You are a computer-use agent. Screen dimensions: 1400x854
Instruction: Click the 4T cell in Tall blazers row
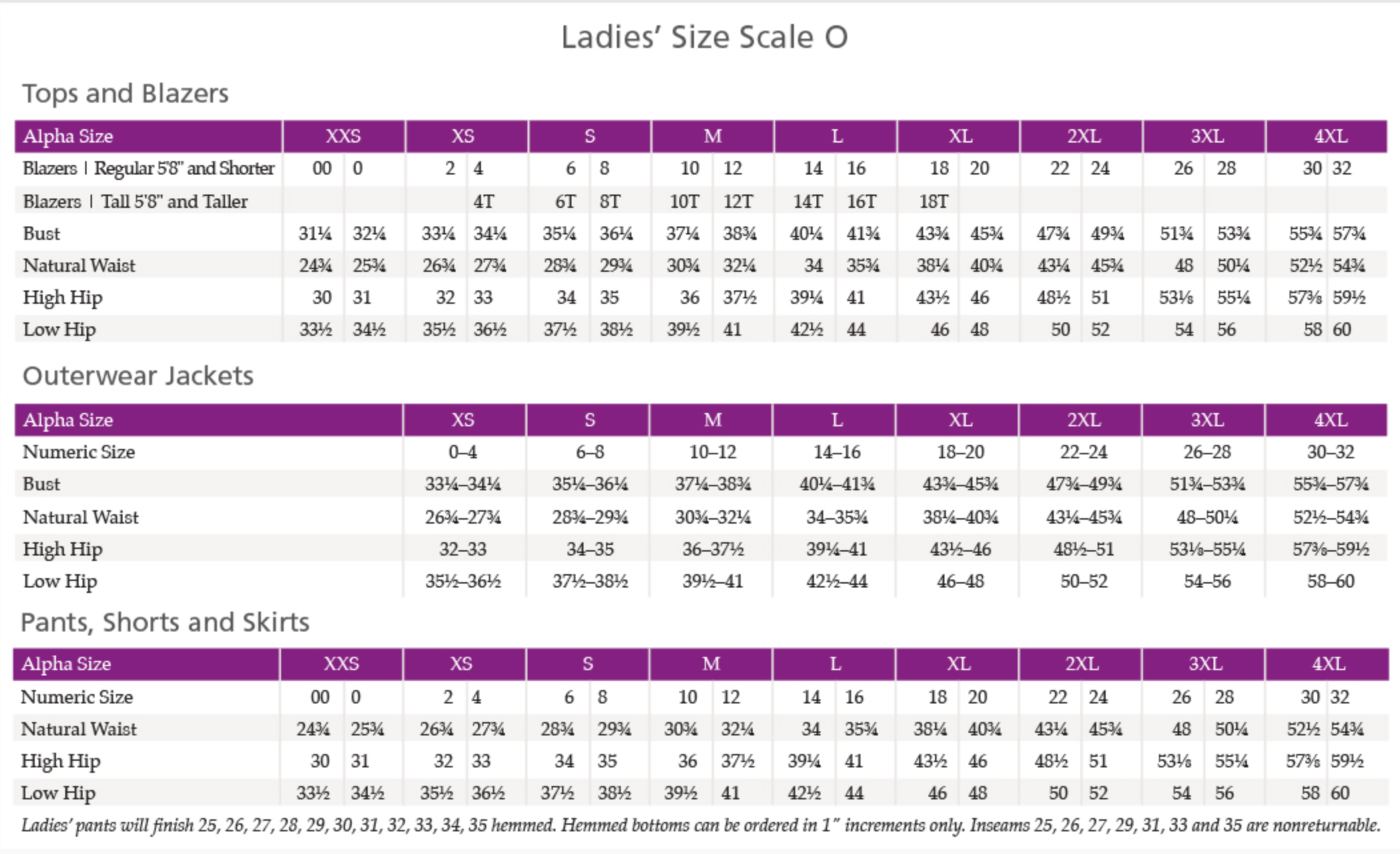[484, 201]
